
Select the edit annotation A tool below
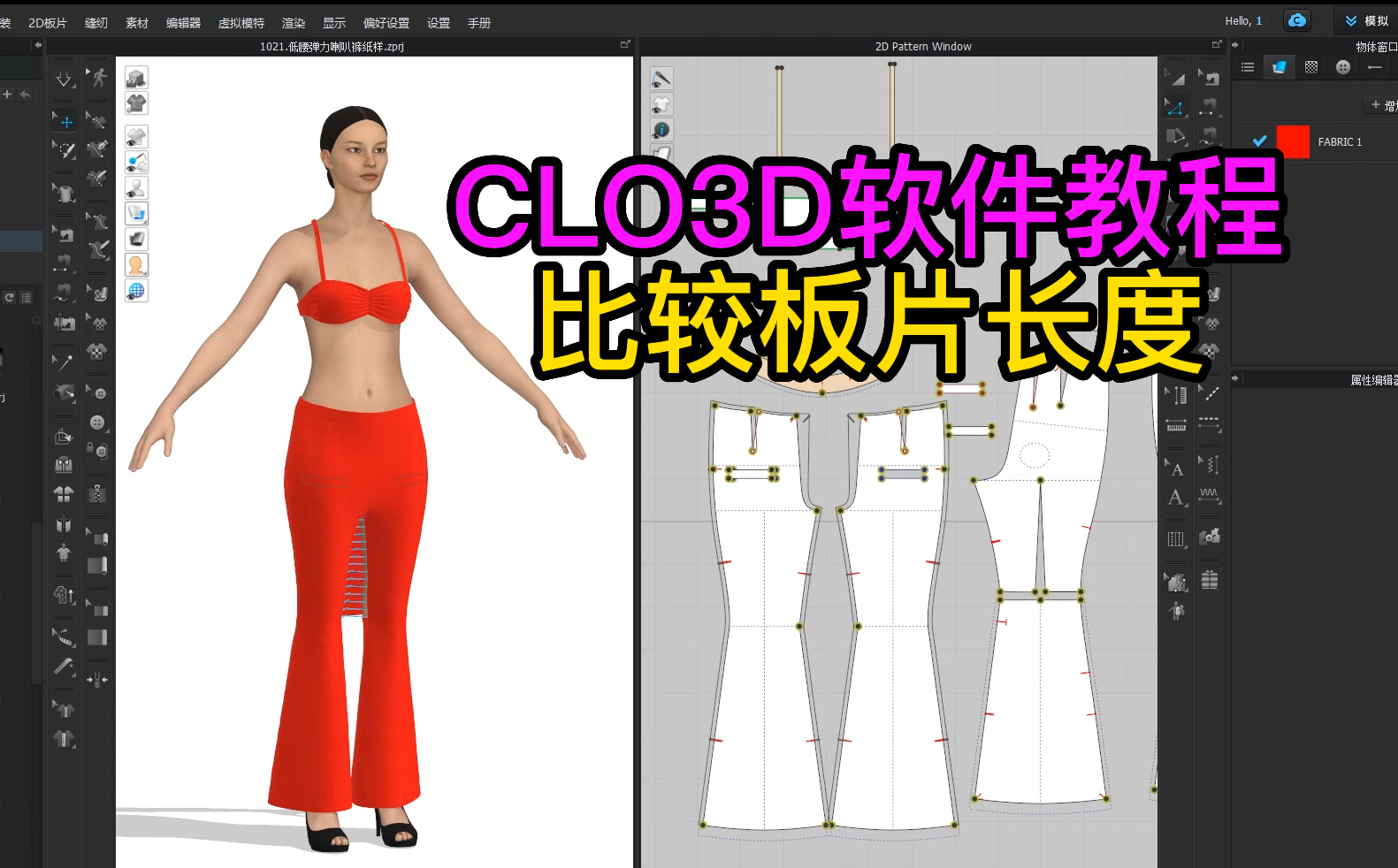1176,498
